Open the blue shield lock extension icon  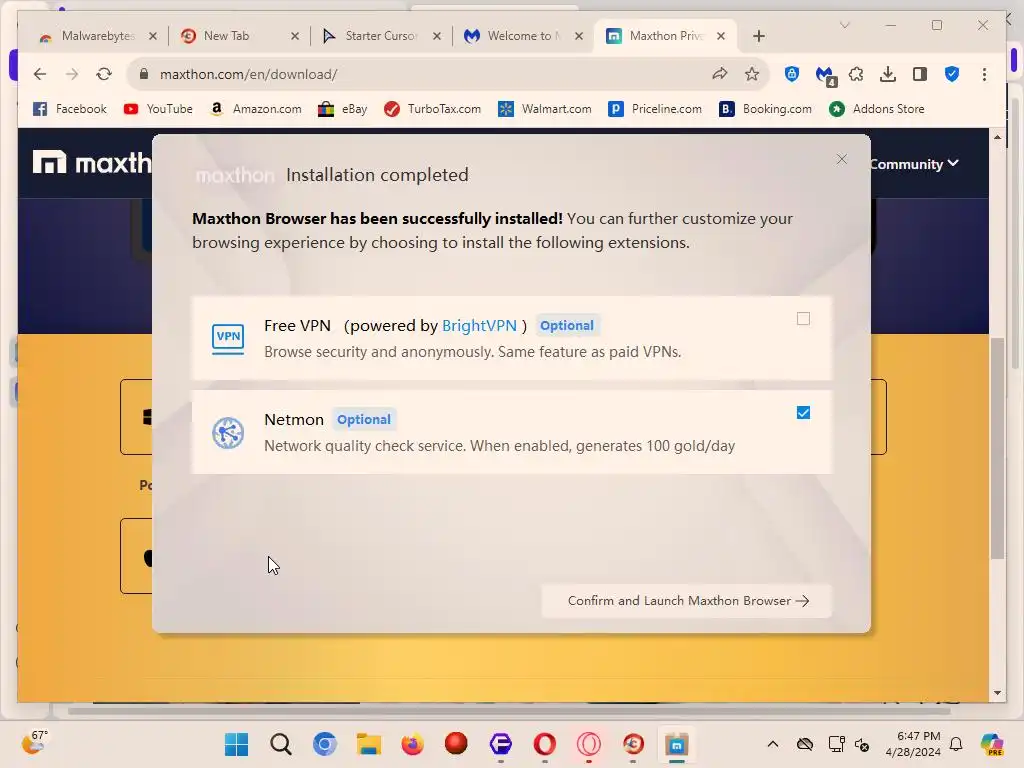tap(792, 74)
